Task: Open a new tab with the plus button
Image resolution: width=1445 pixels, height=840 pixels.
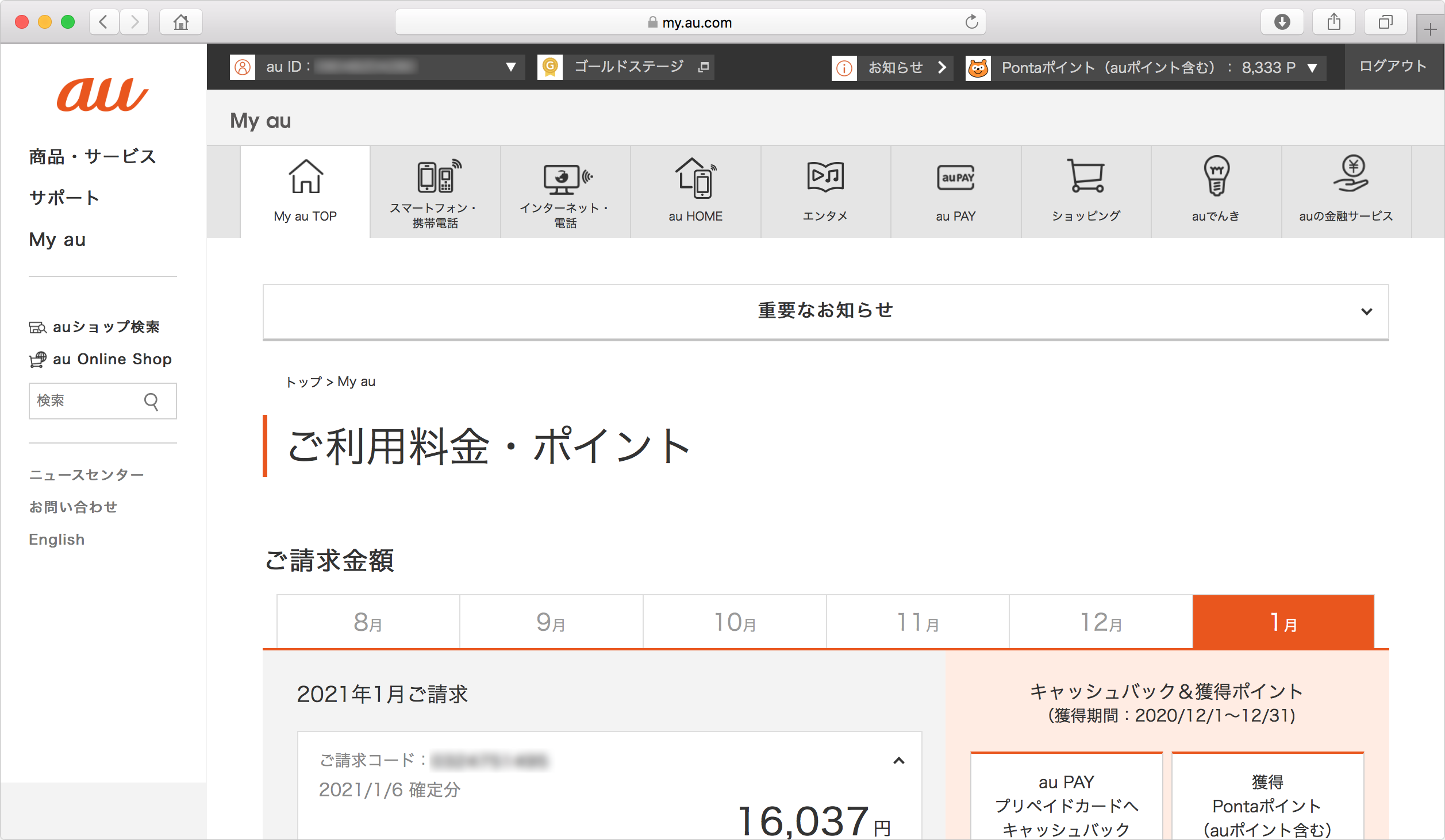Action: coord(1431,29)
